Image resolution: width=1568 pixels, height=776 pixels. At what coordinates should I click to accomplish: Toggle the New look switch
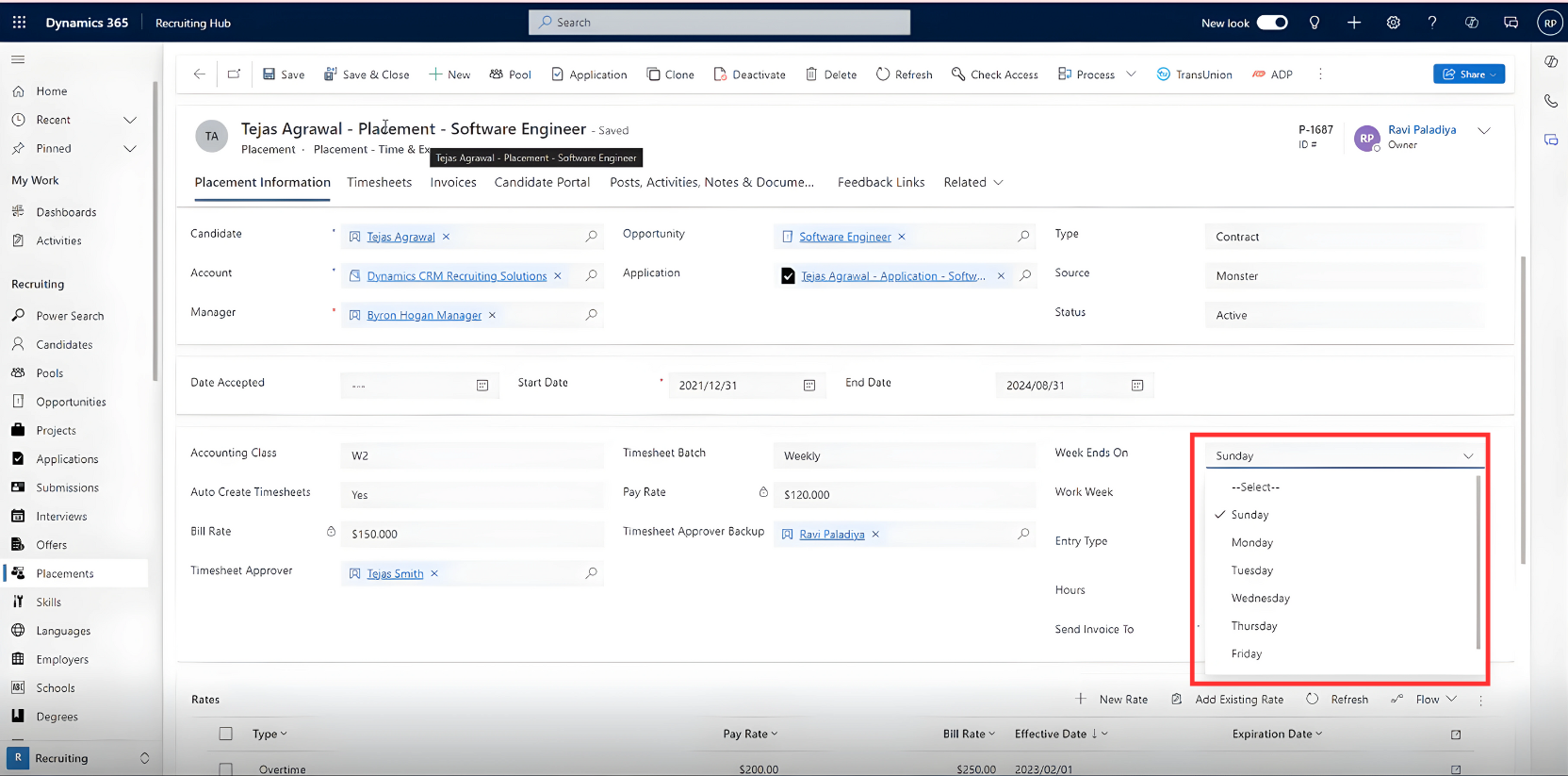[1272, 23]
